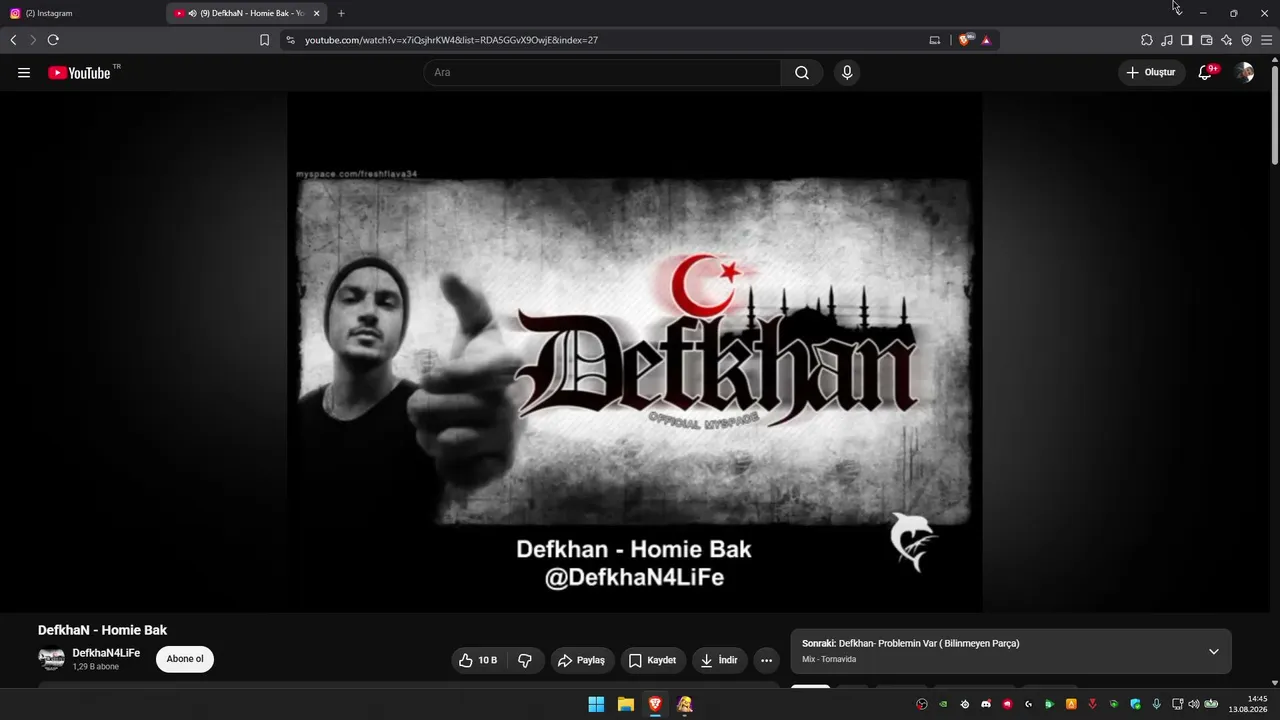The width and height of the screenshot is (1280, 720).
Task: Open network icon in system tray
Action: pos(1177,704)
